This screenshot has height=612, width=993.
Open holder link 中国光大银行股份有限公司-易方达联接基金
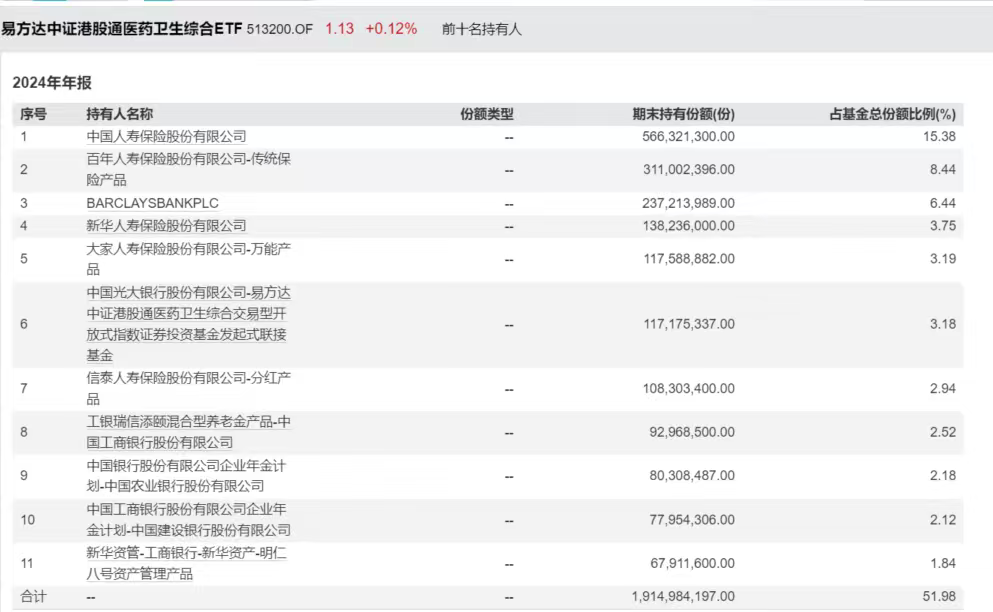[x=189, y=324]
